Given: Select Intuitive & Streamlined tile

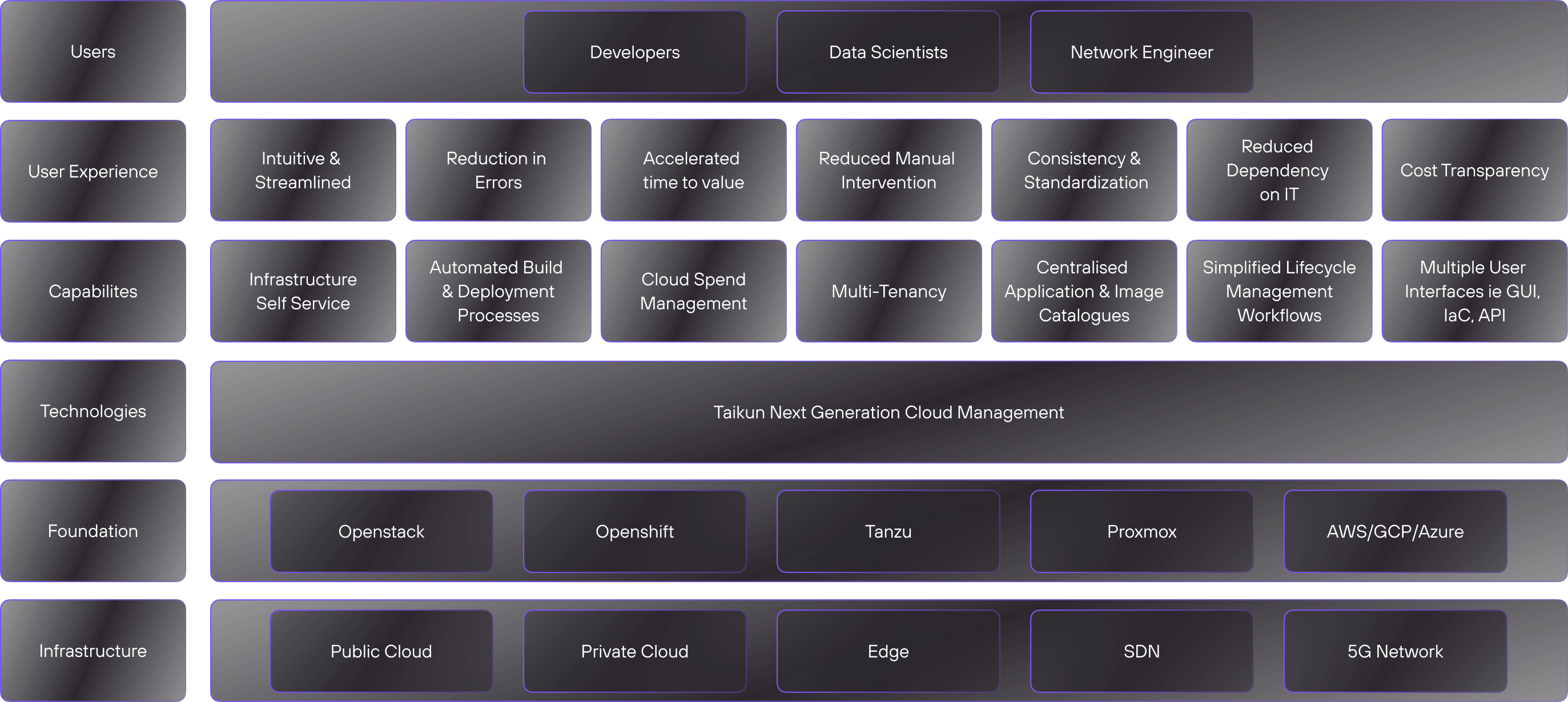Looking at the screenshot, I should tap(303, 170).
